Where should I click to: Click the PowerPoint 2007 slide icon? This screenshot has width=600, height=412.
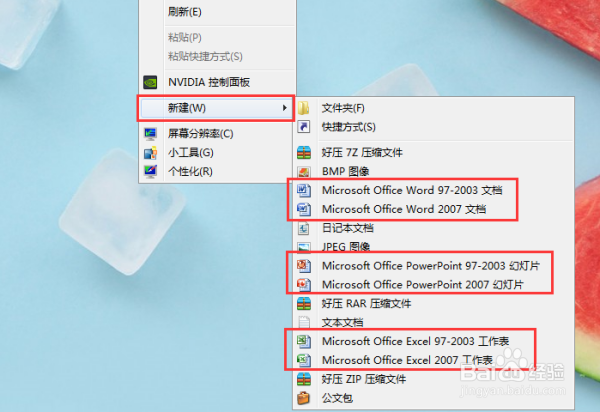pyautogui.click(x=304, y=285)
